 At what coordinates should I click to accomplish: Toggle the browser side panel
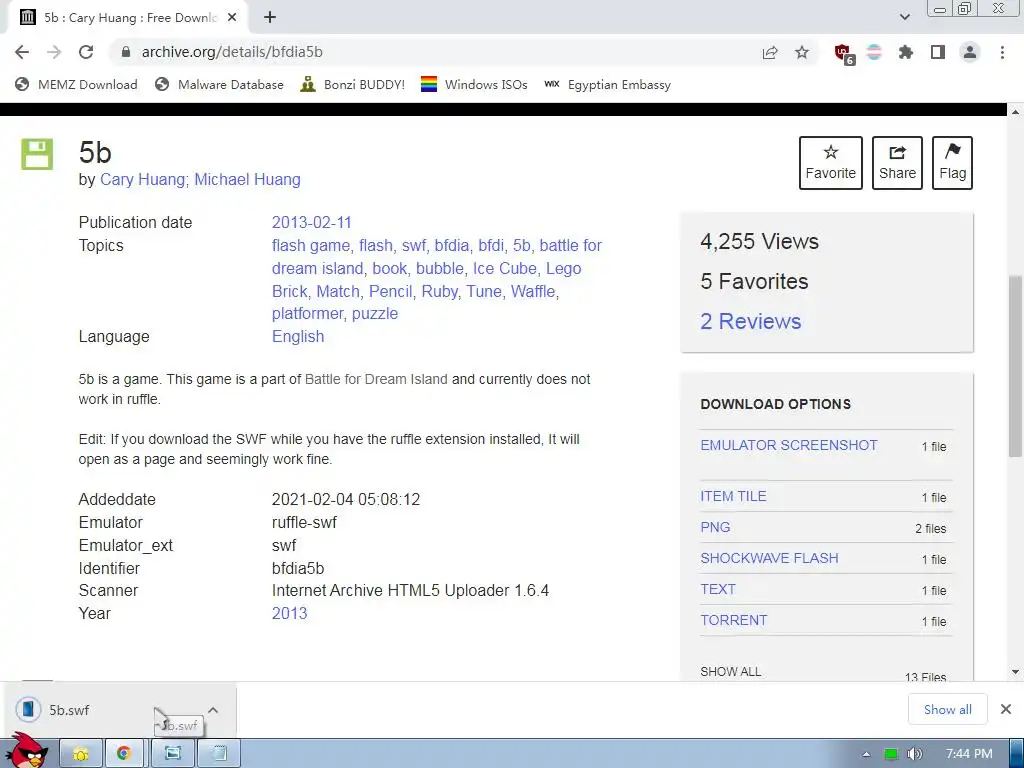[x=938, y=52]
